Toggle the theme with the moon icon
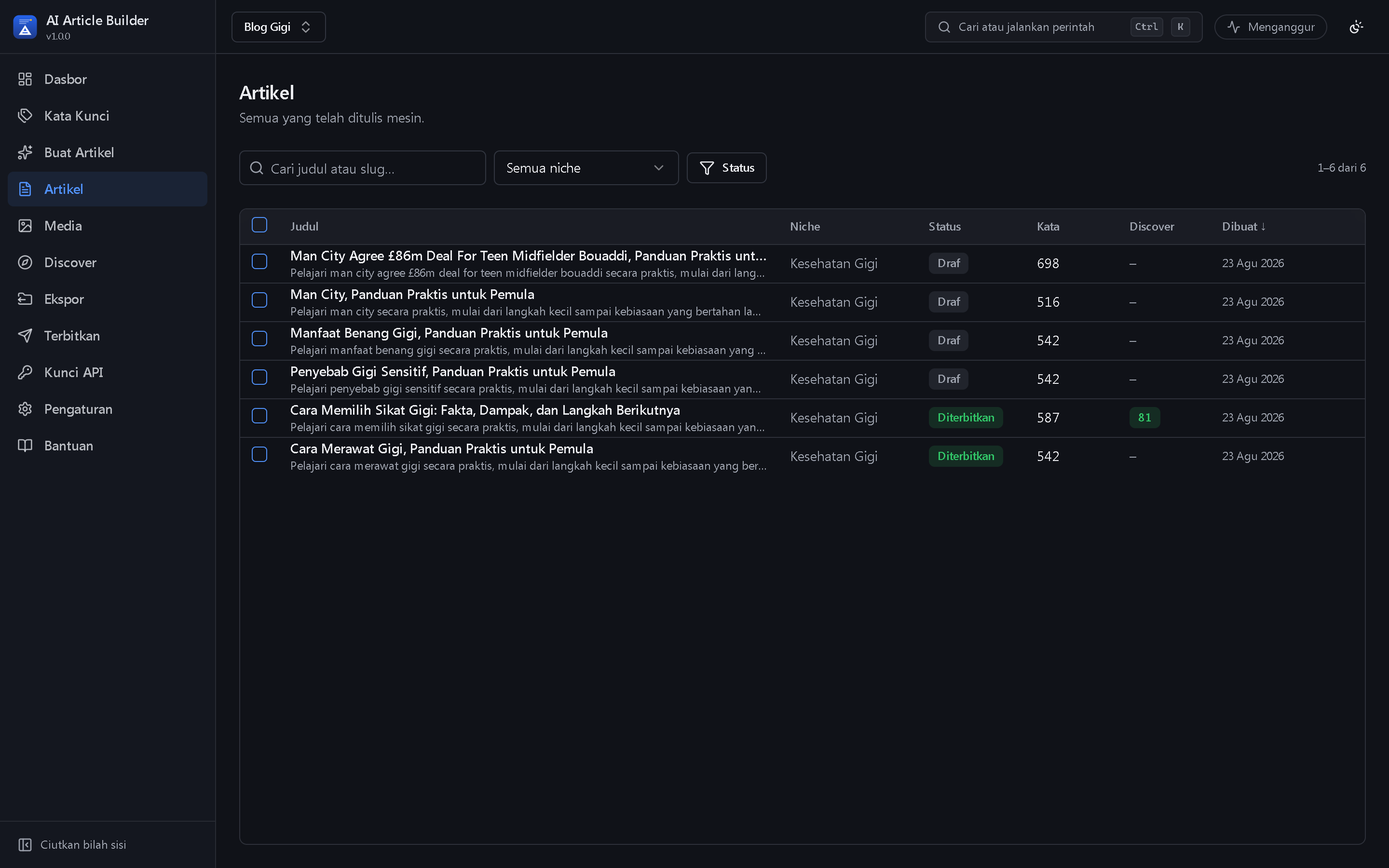This screenshot has height=868, width=1389. [1356, 27]
